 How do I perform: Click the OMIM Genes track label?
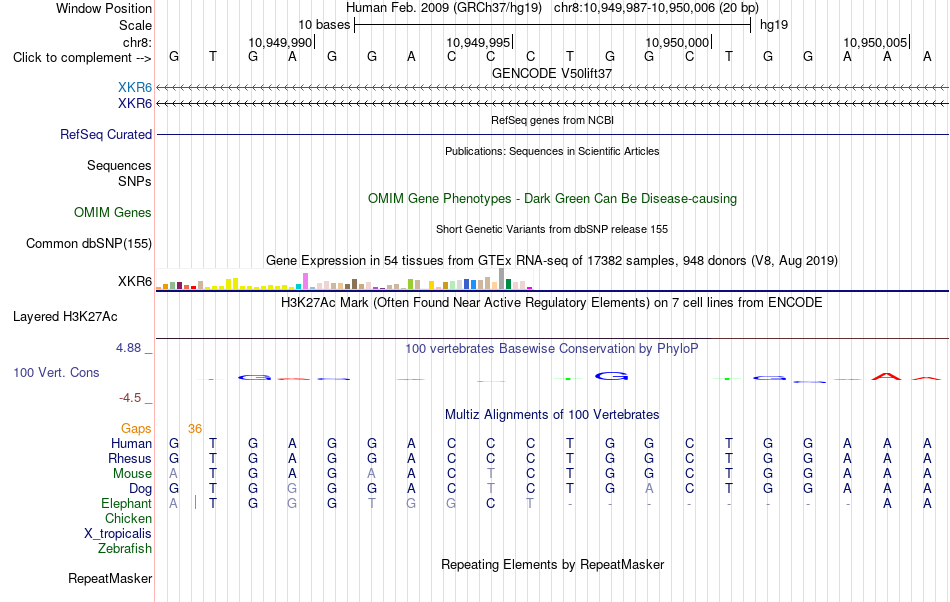coord(113,213)
